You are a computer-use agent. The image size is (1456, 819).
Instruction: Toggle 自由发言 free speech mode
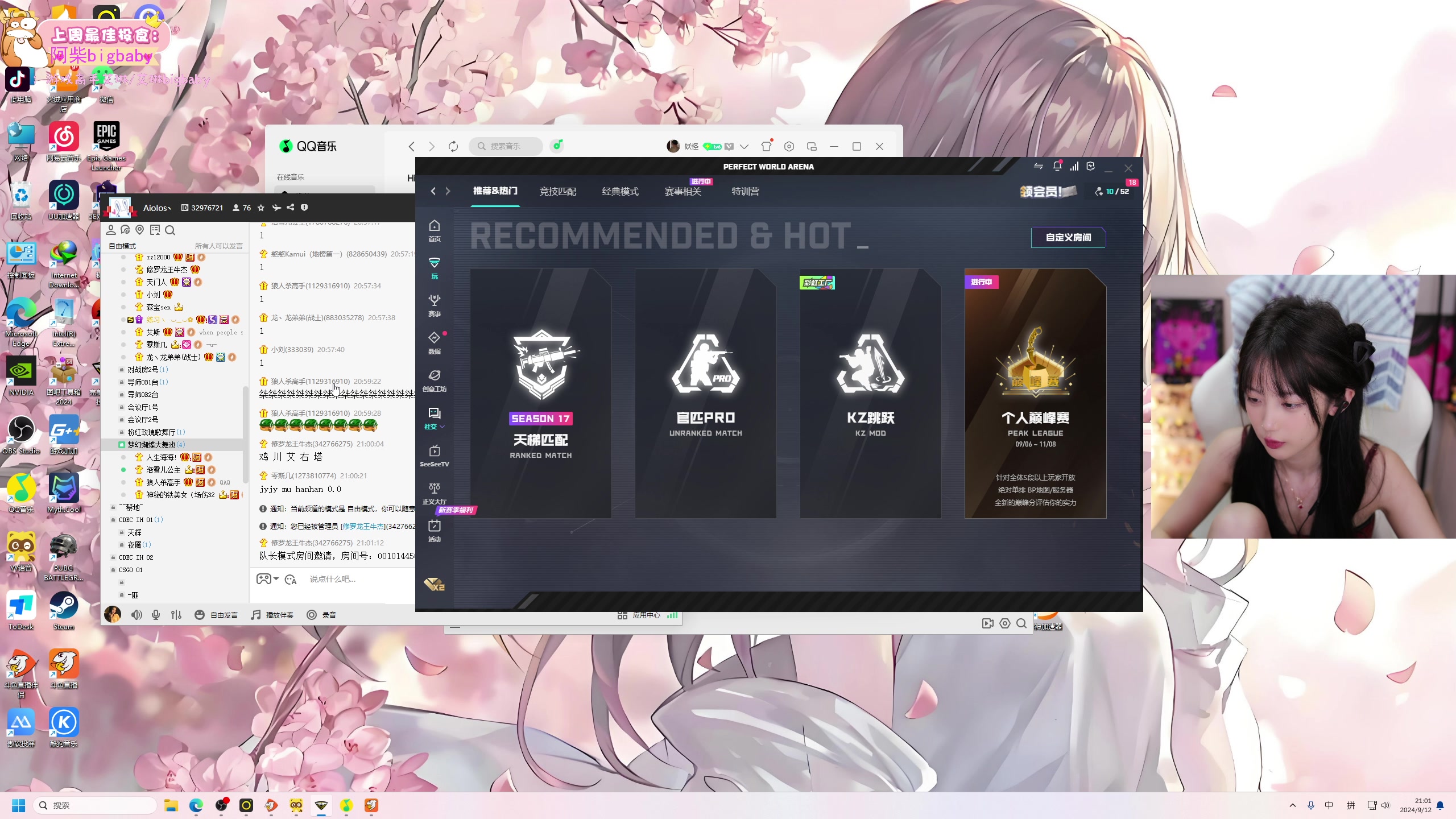click(x=216, y=615)
